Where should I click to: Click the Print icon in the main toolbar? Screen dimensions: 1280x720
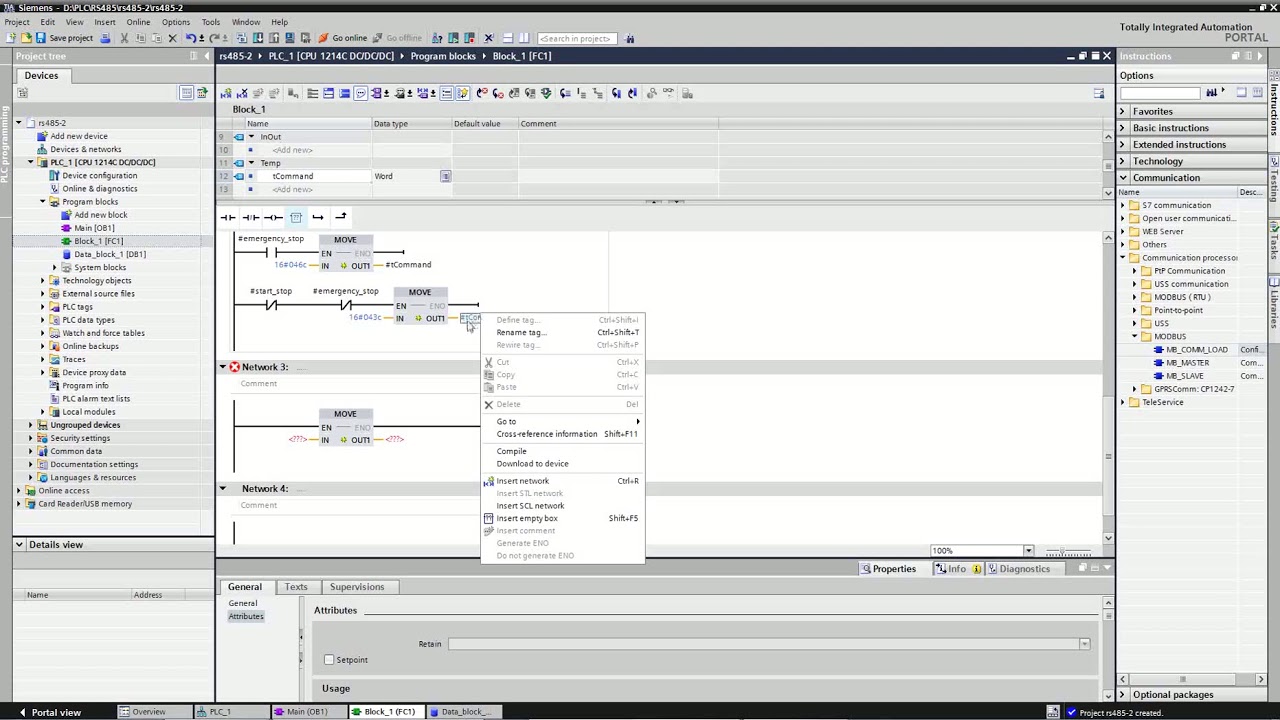point(107,38)
